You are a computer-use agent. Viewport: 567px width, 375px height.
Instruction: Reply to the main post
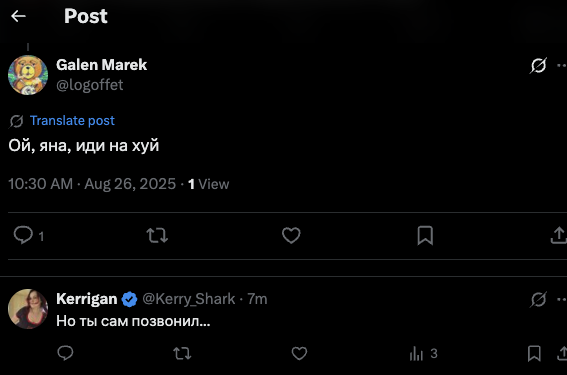coord(23,235)
